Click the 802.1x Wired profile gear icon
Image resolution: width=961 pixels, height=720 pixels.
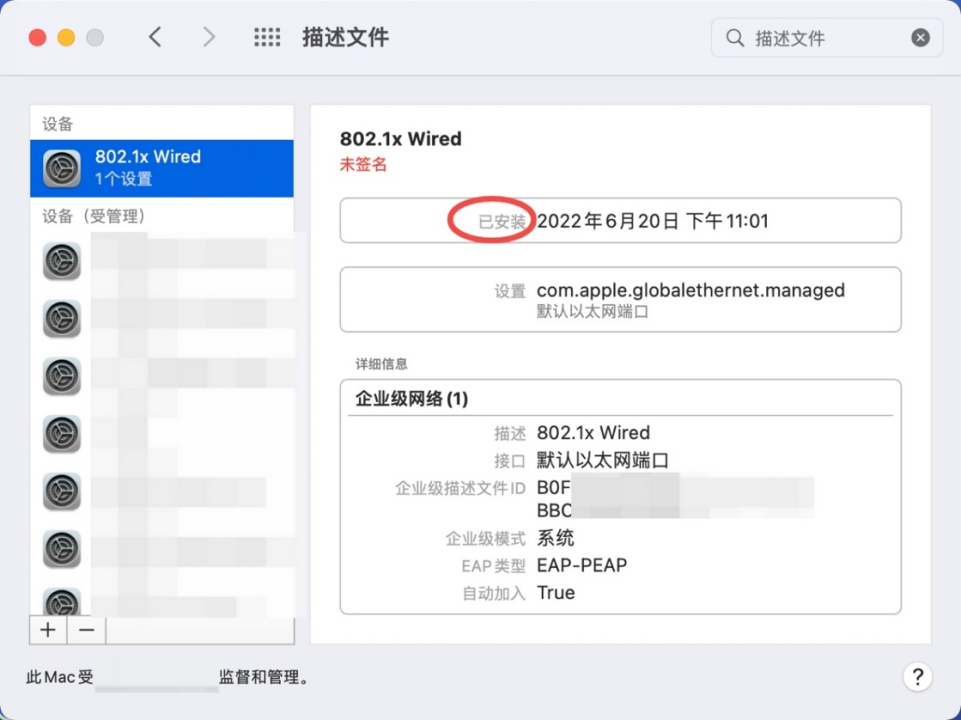click(62, 169)
